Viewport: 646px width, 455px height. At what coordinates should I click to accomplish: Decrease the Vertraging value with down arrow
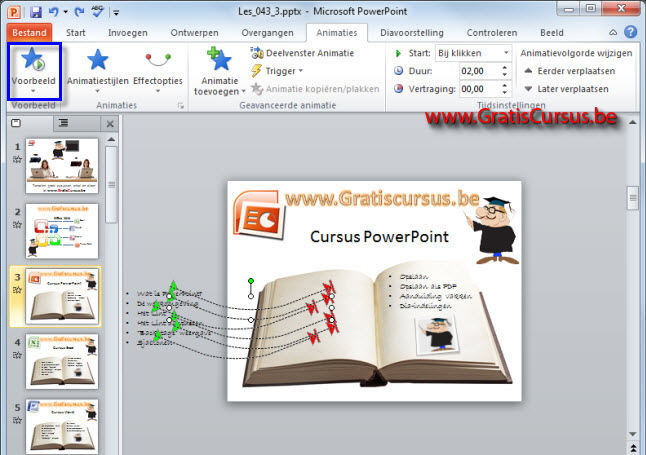pos(505,92)
